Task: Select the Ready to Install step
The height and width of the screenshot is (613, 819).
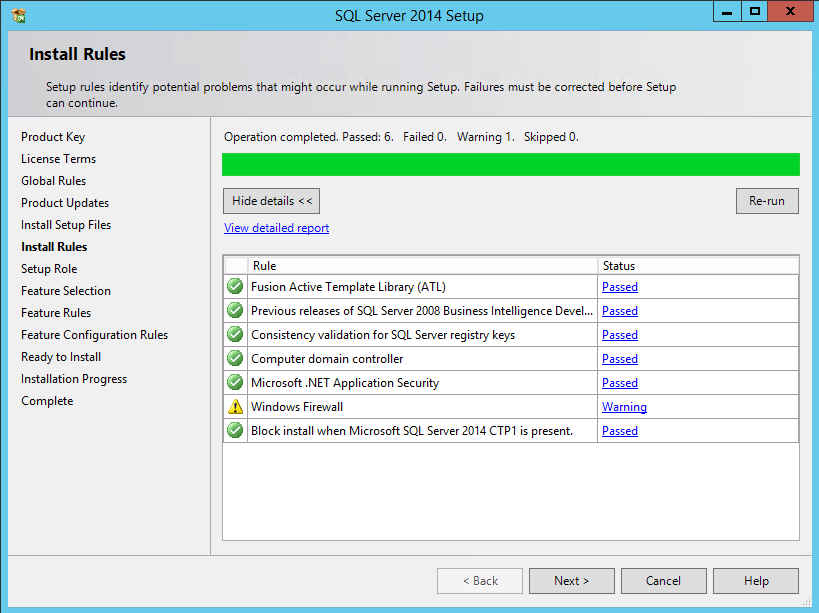Action: tap(61, 357)
